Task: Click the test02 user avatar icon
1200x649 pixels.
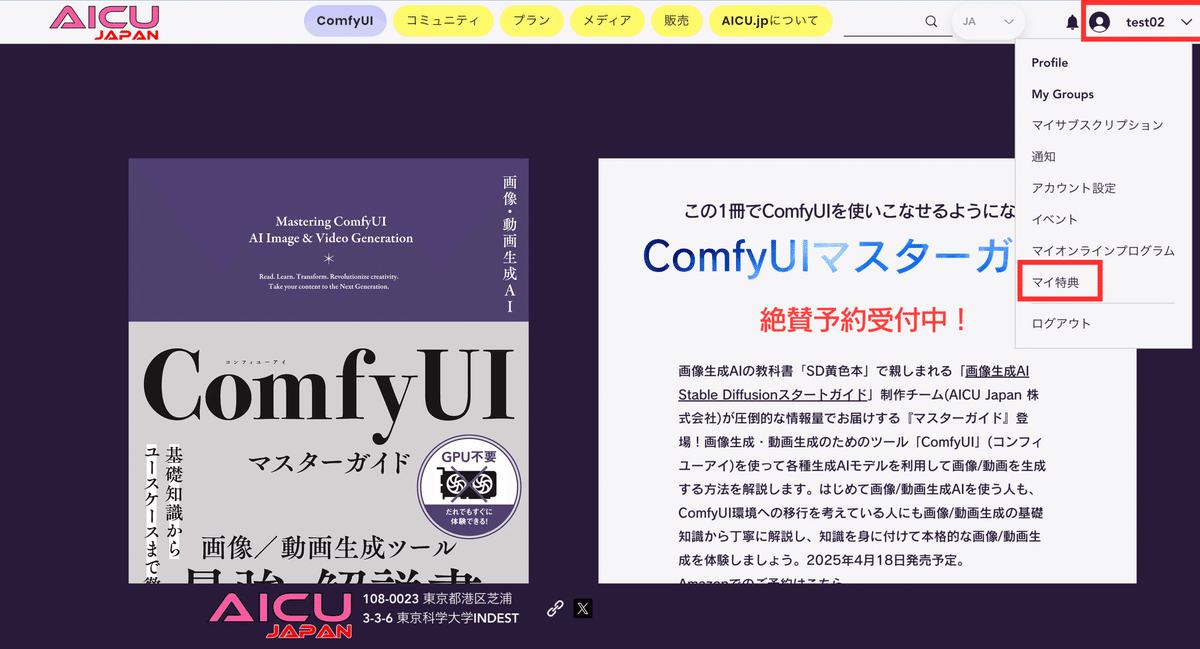Action: coord(1100,22)
